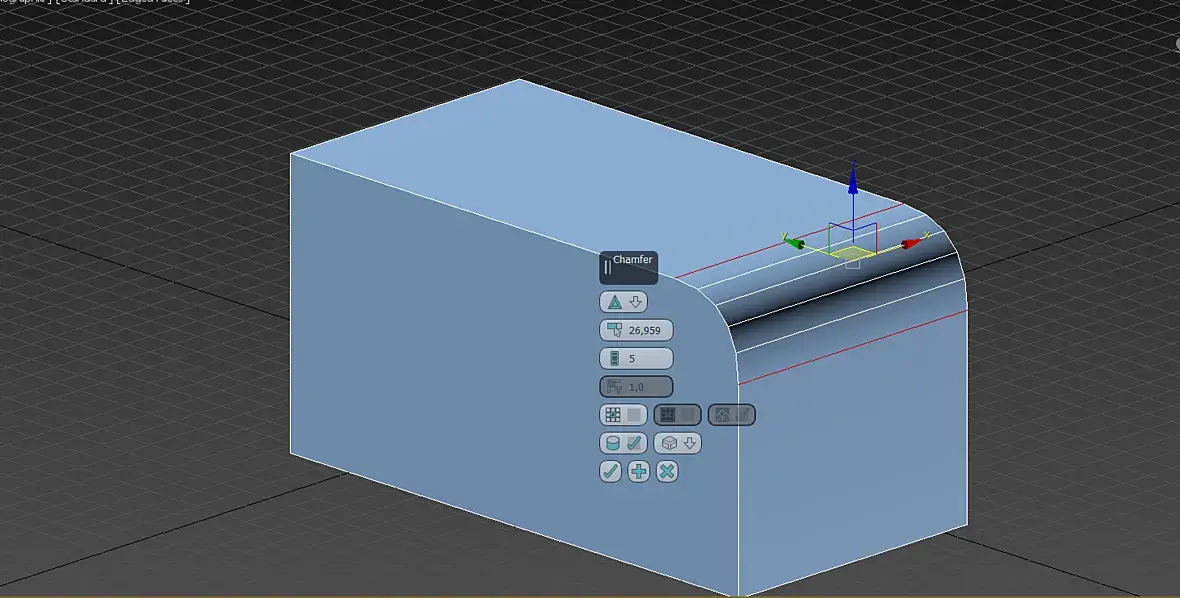The height and width of the screenshot is (598, 1180).
Task: Click the green Y axis gizmo arrow
Action: tap(795, 242)
